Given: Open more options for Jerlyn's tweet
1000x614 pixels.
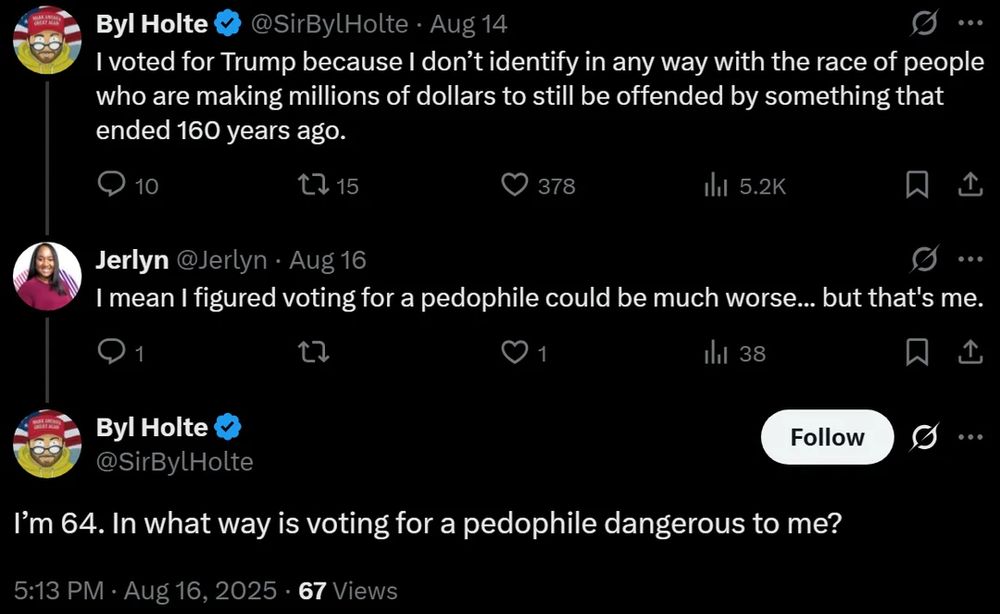Looking at the screenshot, I should [x=971, y=259].
